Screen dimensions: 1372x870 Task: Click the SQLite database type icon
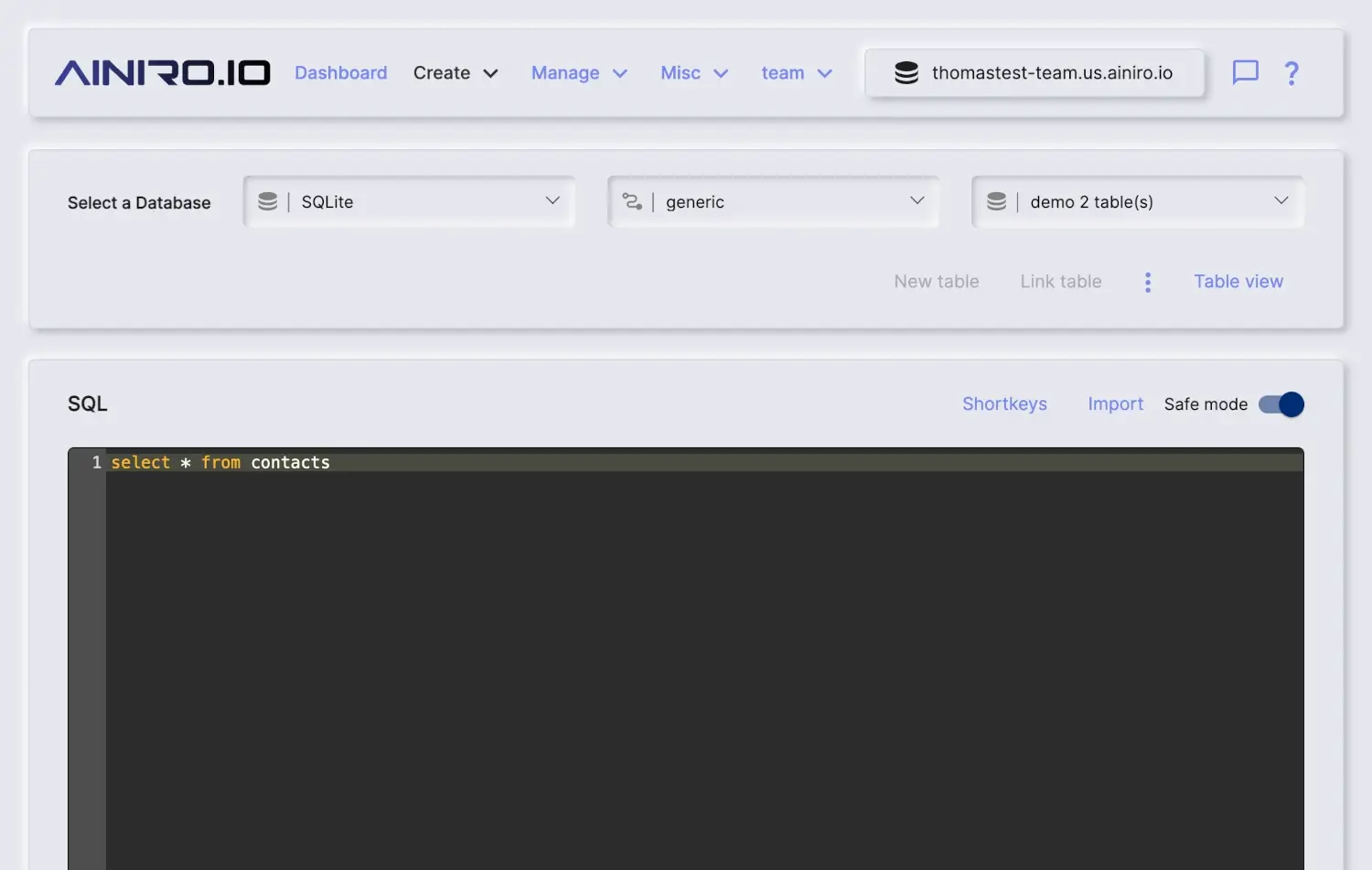pos(268,201)
